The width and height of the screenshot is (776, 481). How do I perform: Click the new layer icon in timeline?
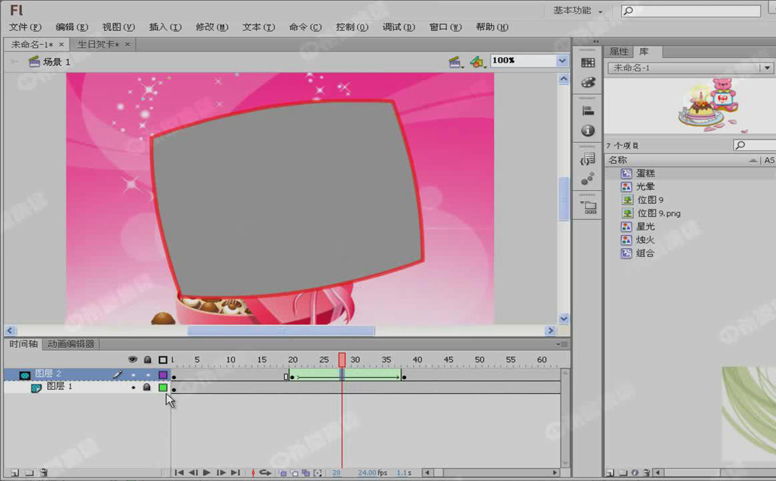(14, 472)
